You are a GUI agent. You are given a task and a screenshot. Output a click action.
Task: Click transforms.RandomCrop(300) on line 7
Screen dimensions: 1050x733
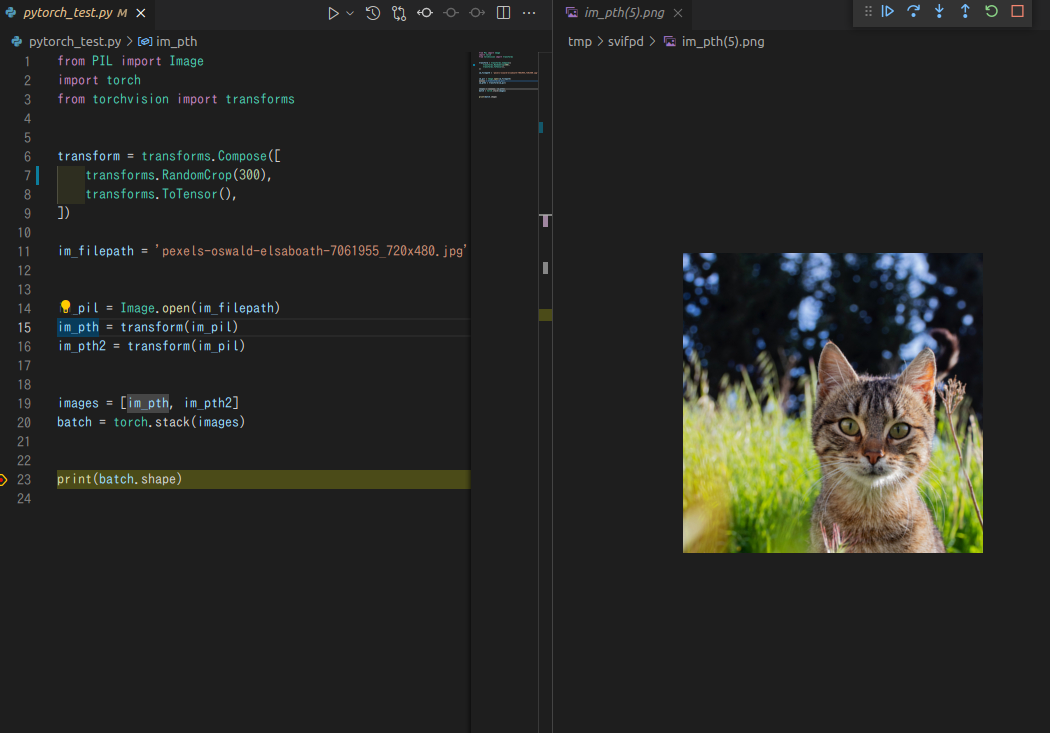[x=177, y=175]
